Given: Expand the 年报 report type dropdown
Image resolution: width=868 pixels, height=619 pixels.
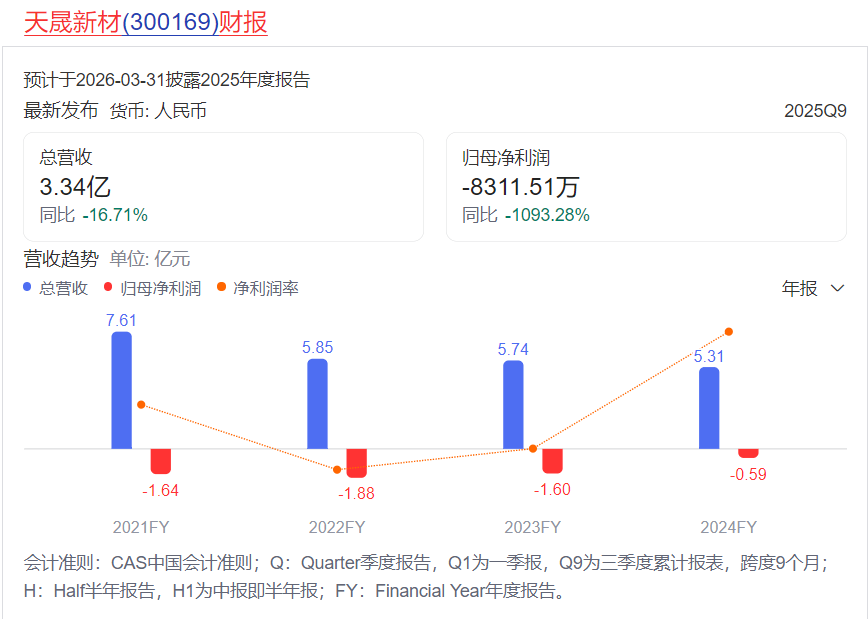Looking at the screenshot, I should [x=813, y=288].
